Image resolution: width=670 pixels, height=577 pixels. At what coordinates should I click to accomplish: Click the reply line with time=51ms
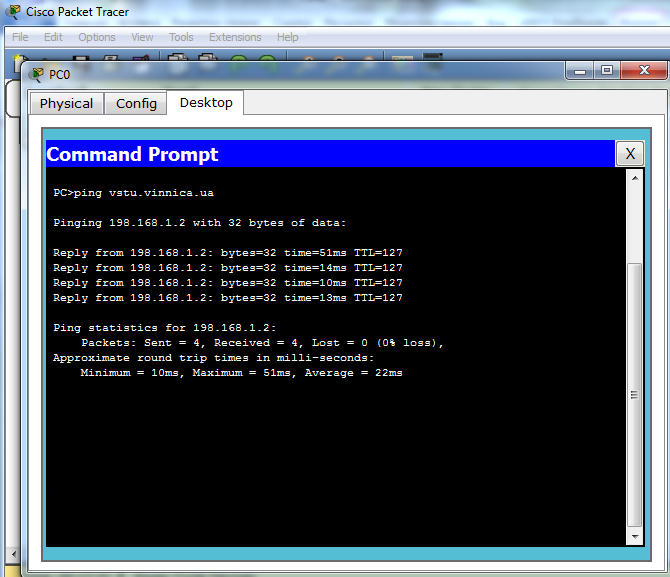click(228, 253)
